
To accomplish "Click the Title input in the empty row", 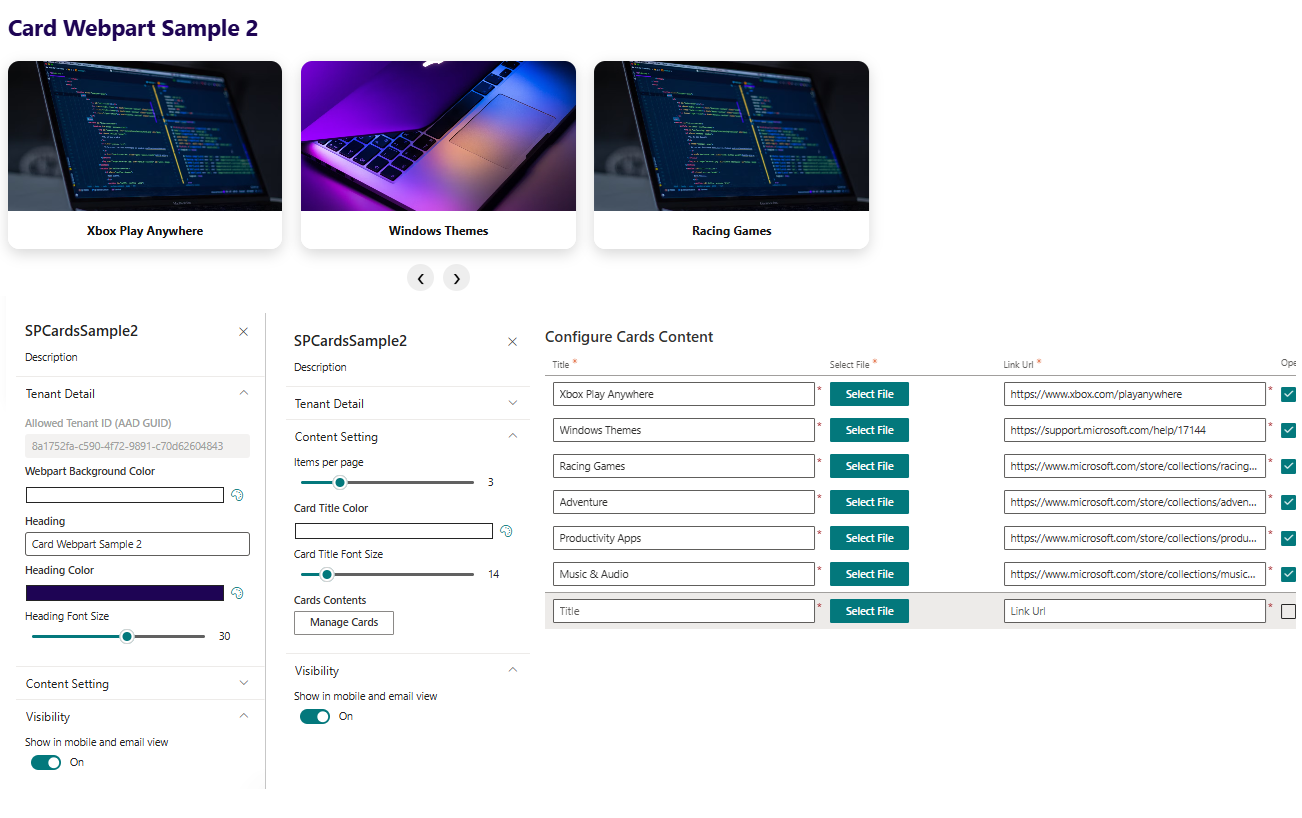I will (683, 610).
